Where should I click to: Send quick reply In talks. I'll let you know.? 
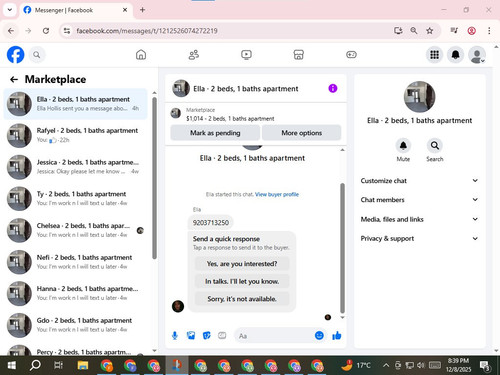click(x=242, y=281)
